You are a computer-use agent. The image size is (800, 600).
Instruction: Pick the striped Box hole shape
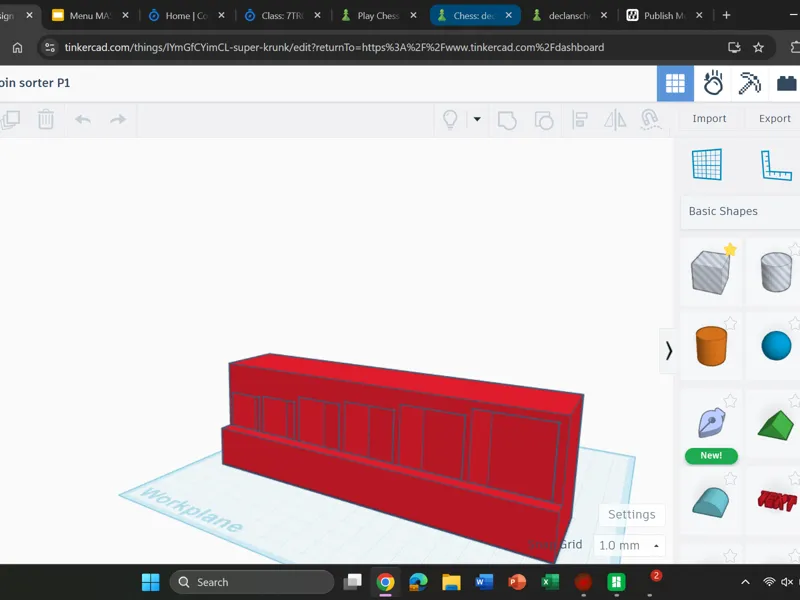pyautogui.click(x=710, y=272)
